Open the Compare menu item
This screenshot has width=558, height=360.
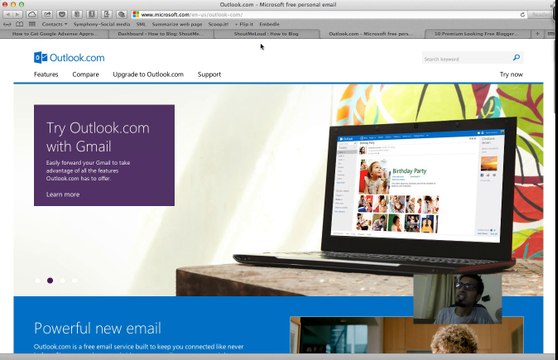click(86, 74)
